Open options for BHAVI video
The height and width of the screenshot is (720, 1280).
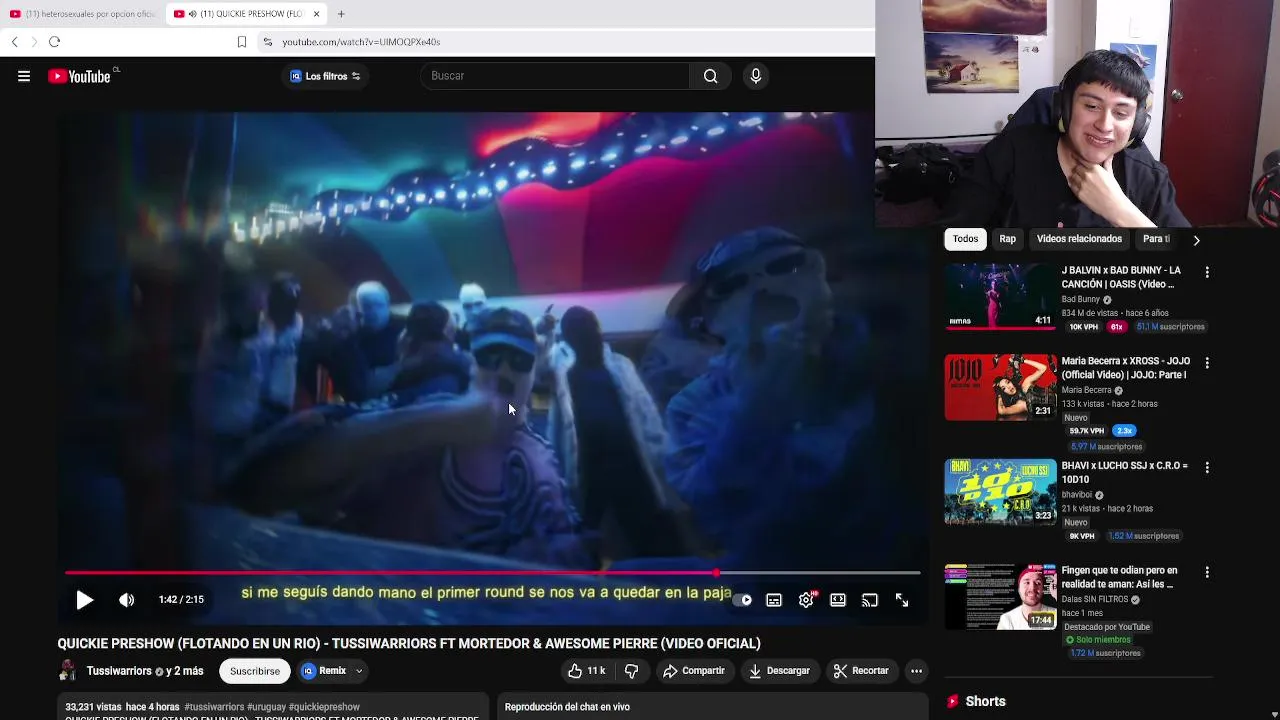[x=1207, y=467]
